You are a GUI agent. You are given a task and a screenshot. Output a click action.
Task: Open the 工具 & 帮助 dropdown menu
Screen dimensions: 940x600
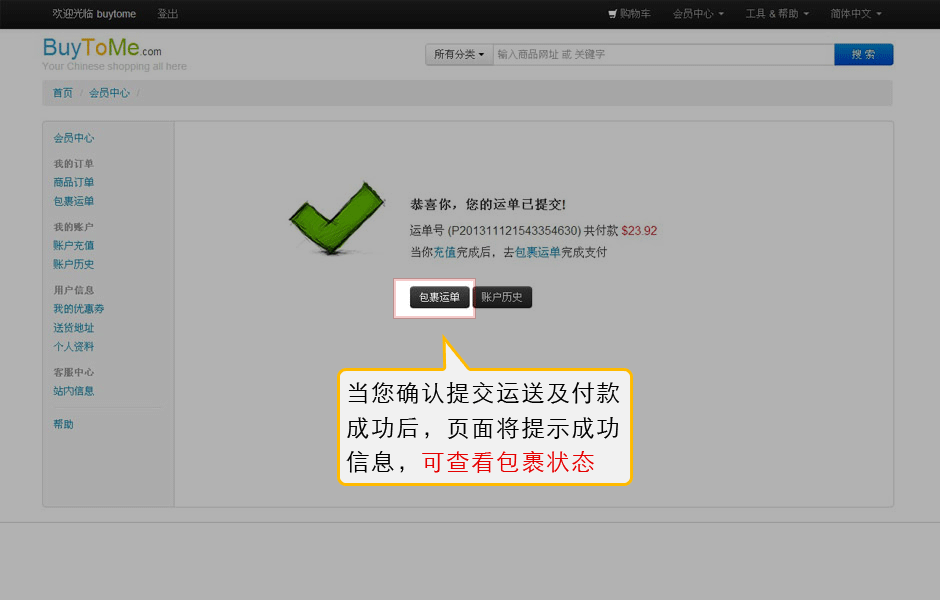click(778, 14)
